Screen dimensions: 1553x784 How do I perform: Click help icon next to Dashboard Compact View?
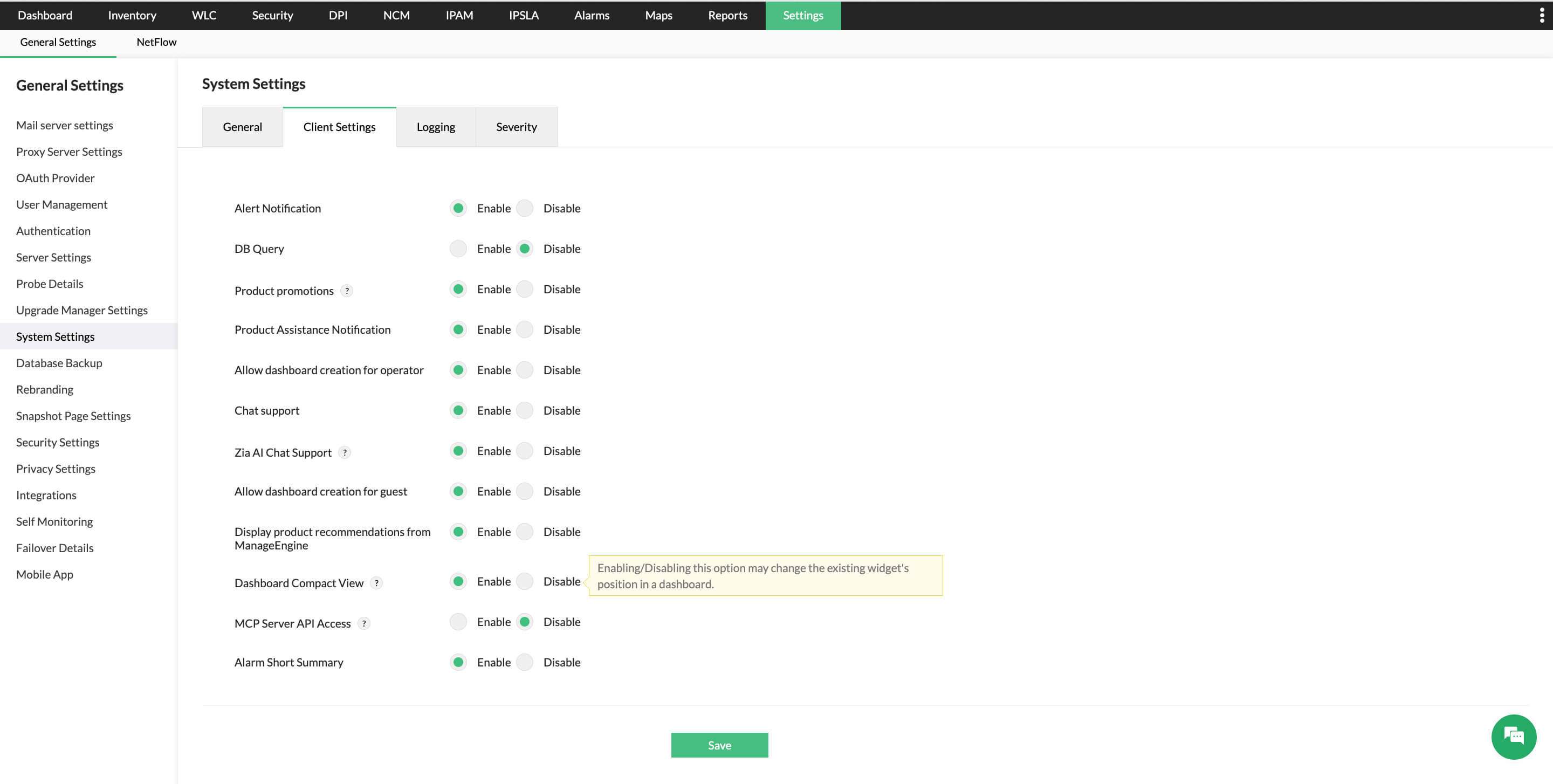coord(376,583)
